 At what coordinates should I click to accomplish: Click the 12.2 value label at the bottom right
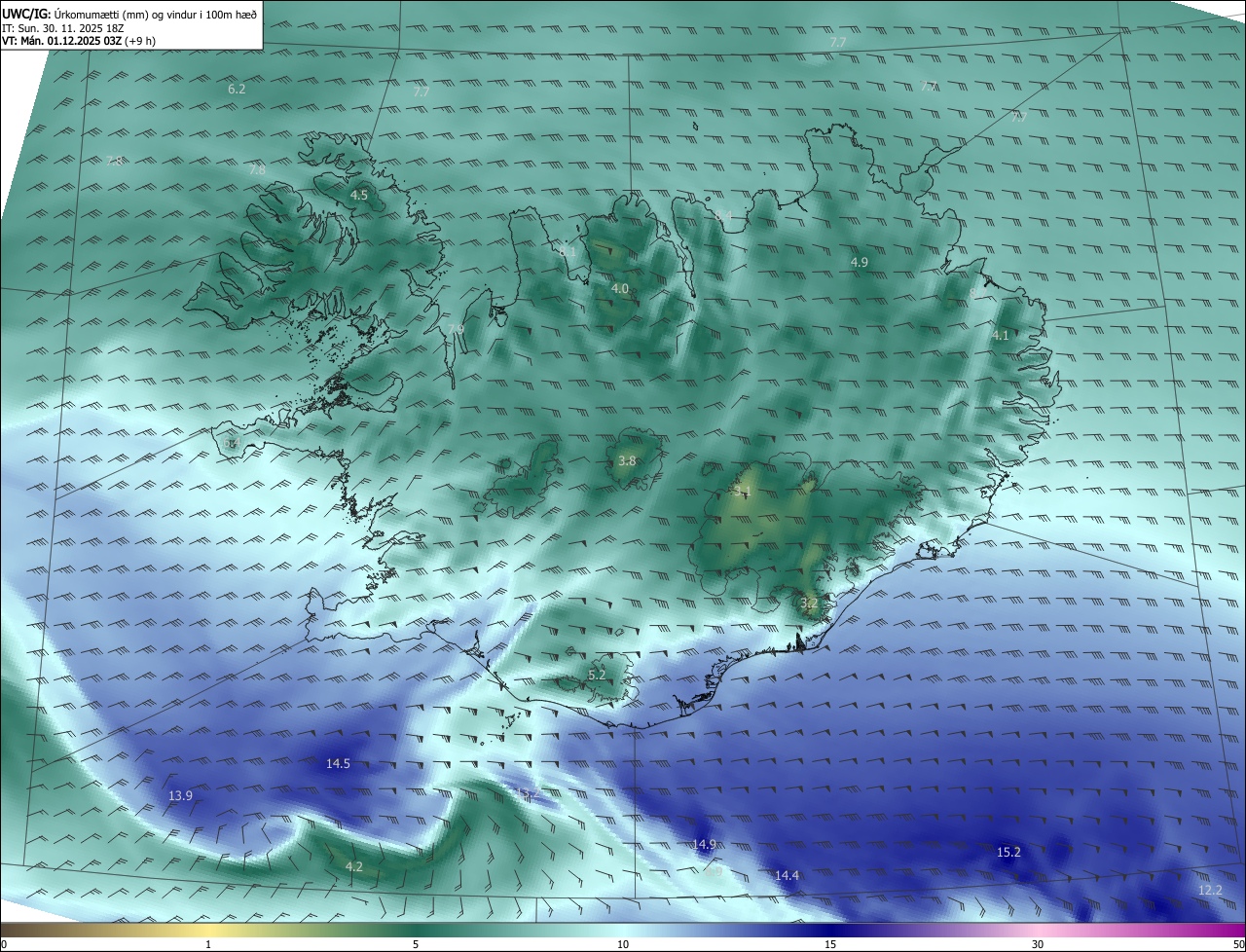coord(1210,891)
